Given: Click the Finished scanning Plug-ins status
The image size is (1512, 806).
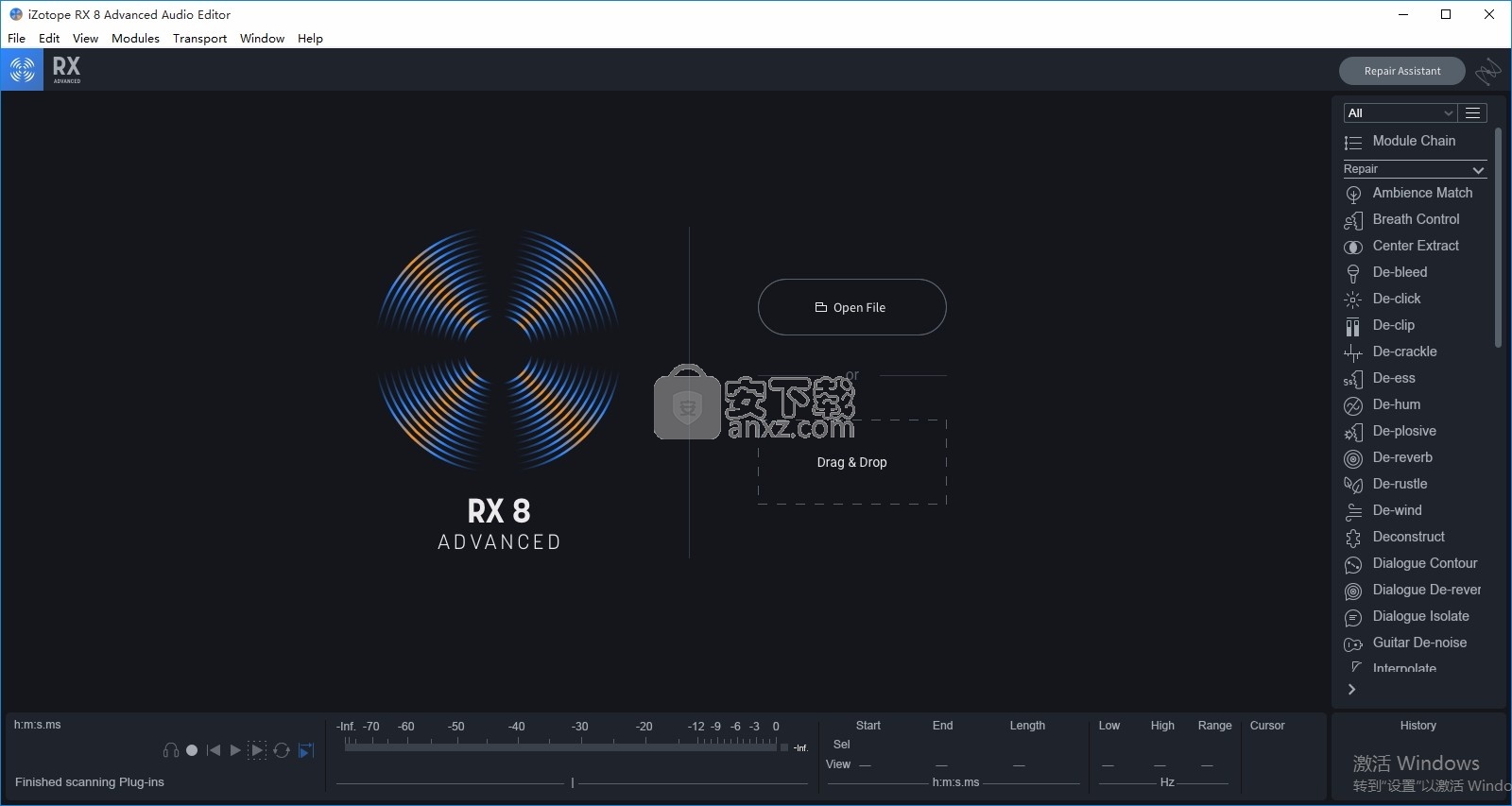Looking at the screenshot, I should point(90,782).
